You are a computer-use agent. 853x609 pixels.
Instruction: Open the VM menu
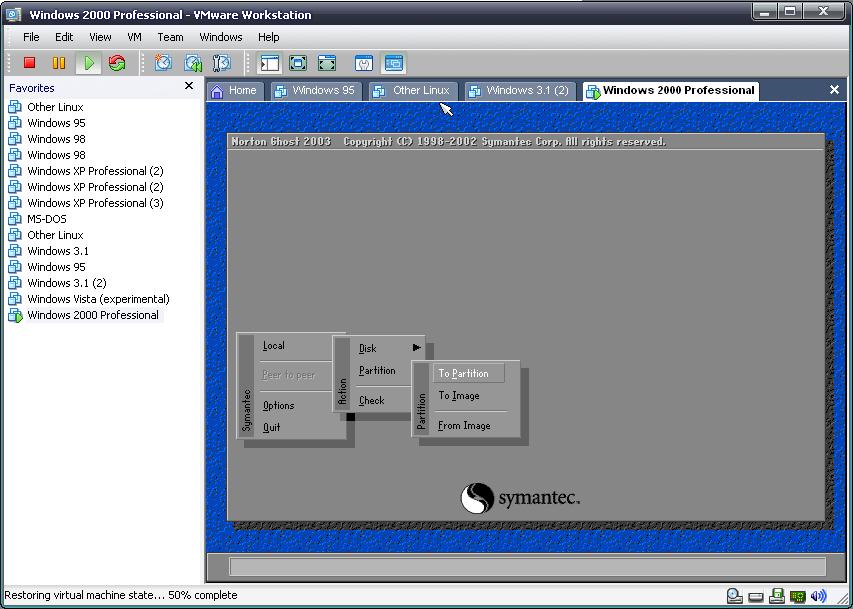134,37
